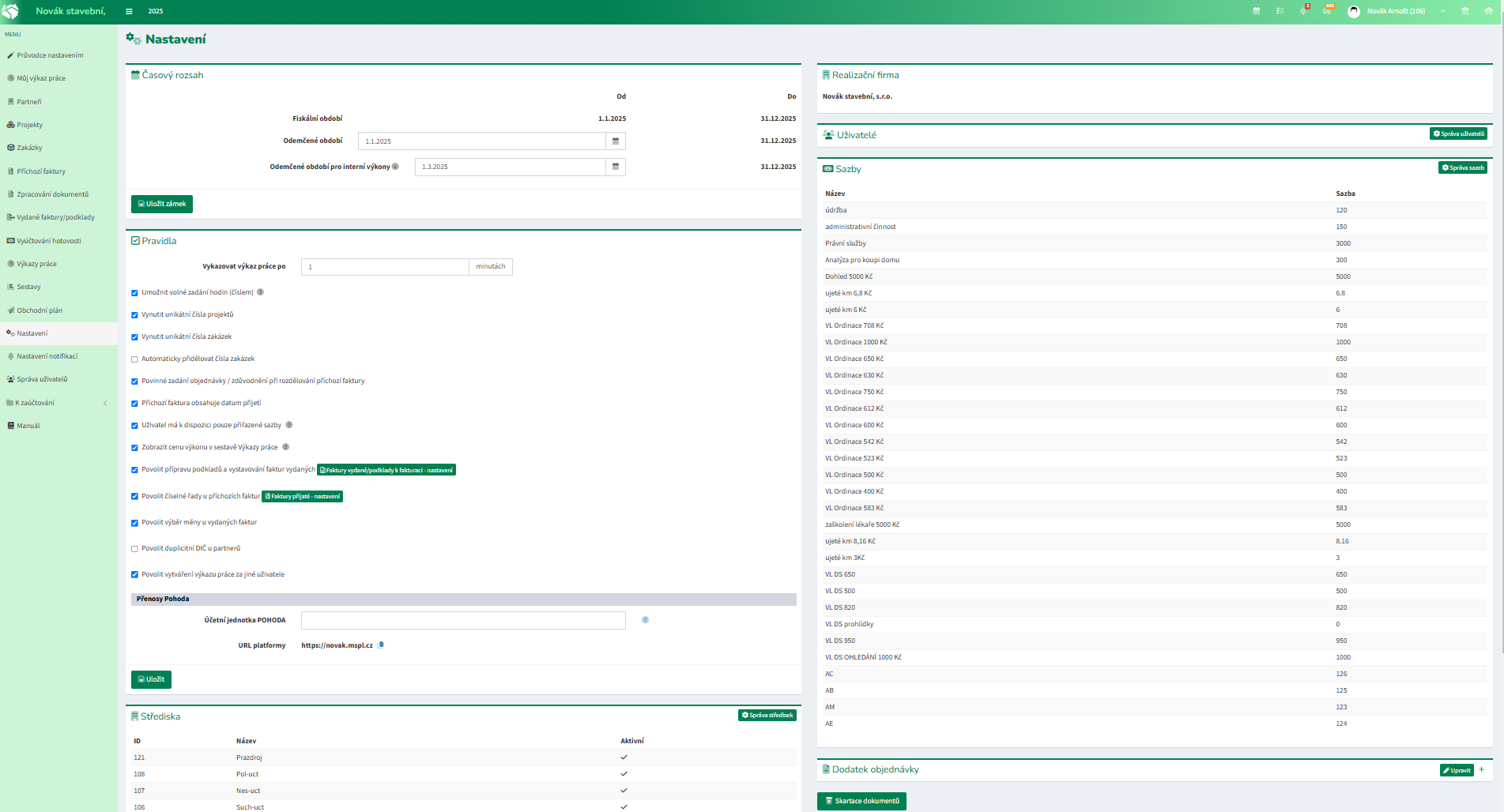
Task: Show help for Účetní jednotka POHODA
Action: pyautogui.click(x=645, y=620)
